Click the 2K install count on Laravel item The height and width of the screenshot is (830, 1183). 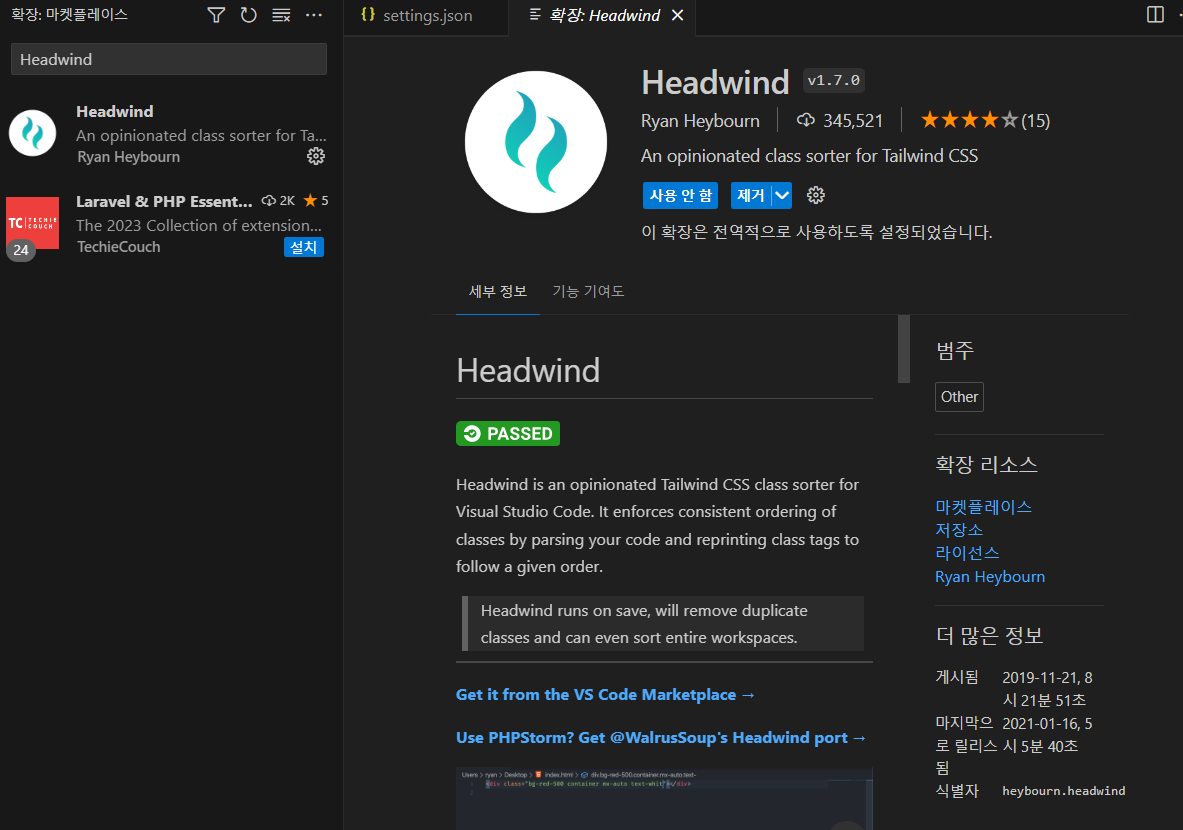pyautogui.click(x=278, y=201)
